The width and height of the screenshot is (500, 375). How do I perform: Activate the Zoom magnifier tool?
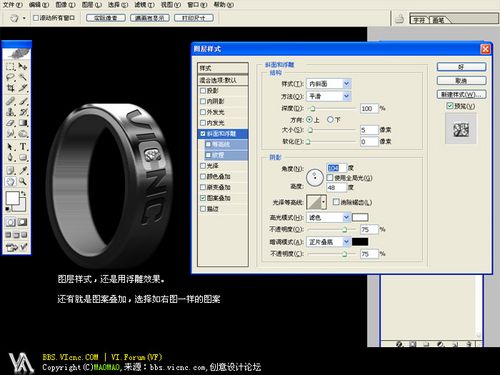pyautogui.click(x=23, y=182)
